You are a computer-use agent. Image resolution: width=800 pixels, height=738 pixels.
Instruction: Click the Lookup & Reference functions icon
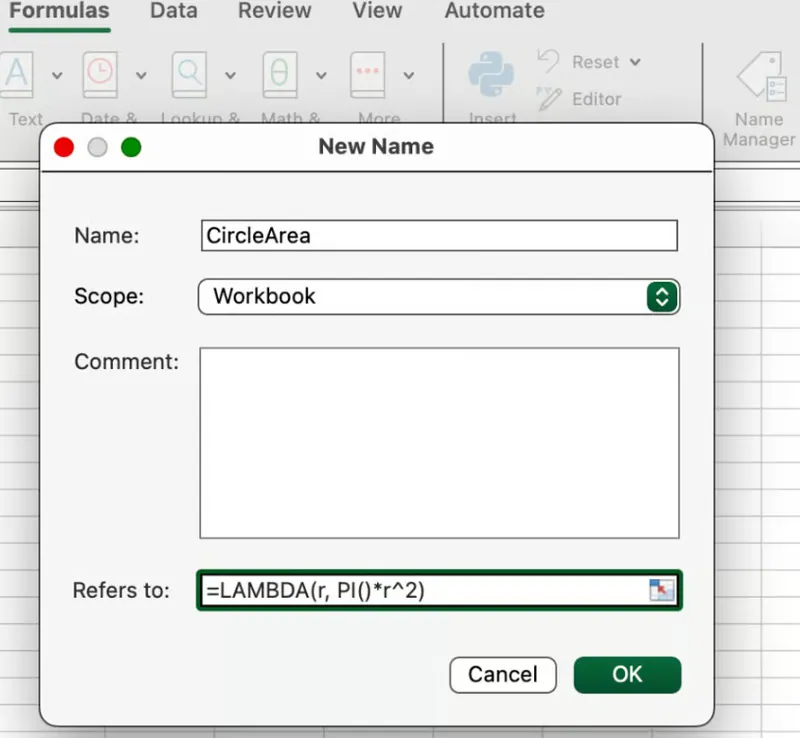[x=188, y=75]
